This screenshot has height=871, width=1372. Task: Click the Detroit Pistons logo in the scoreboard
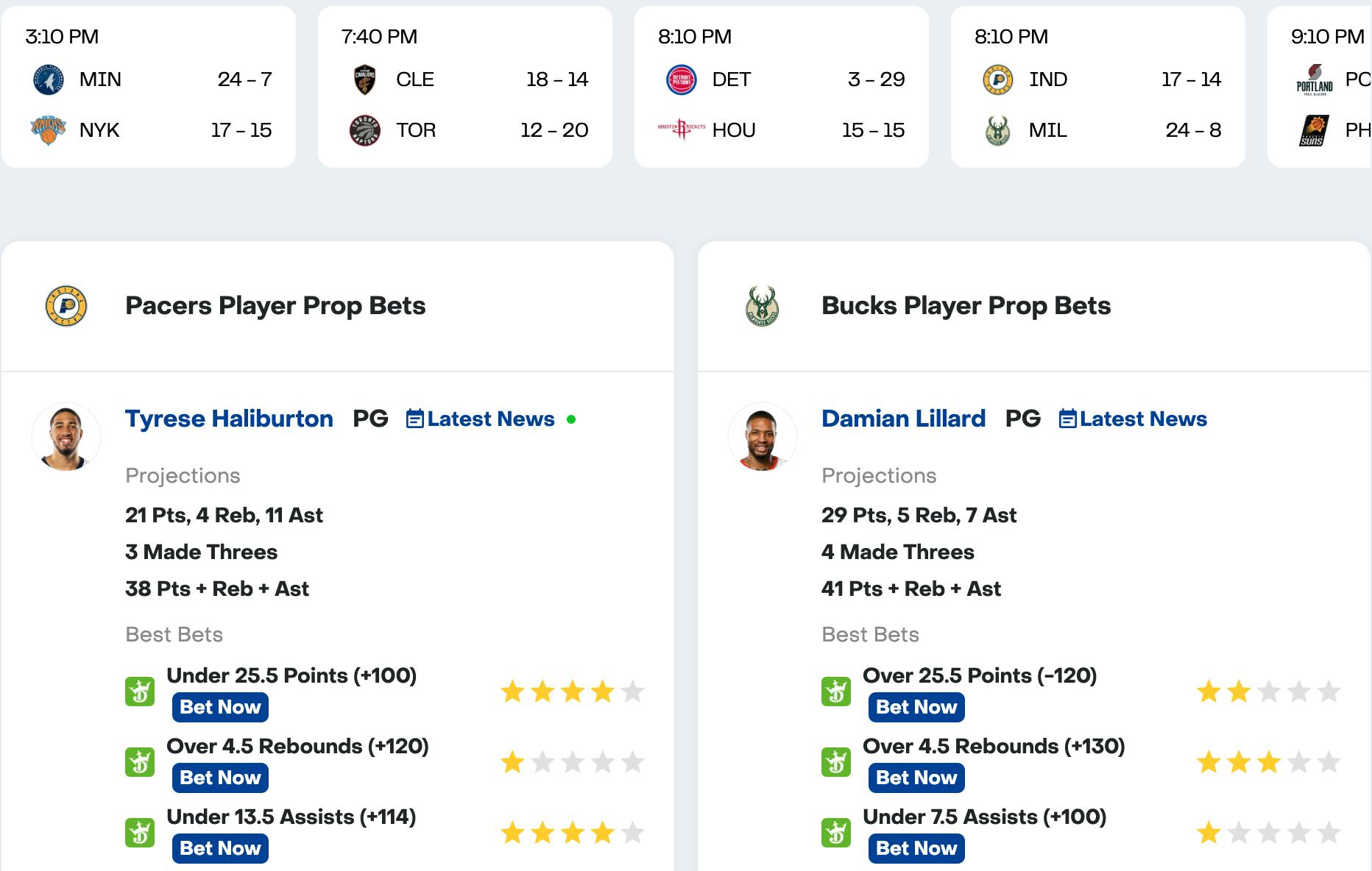(681, 79)
